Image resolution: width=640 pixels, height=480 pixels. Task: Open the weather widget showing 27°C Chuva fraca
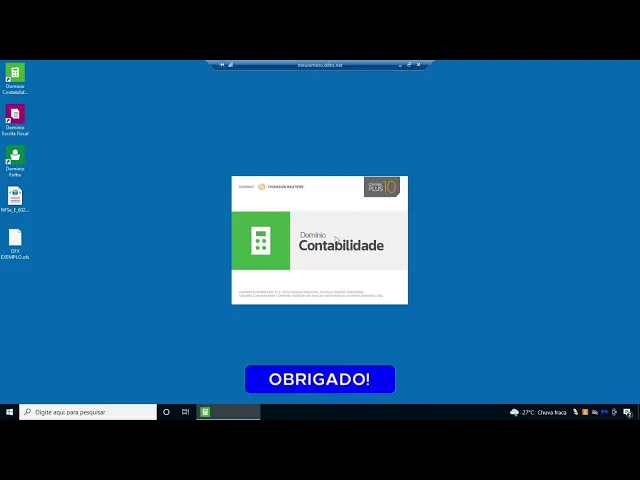538,412
